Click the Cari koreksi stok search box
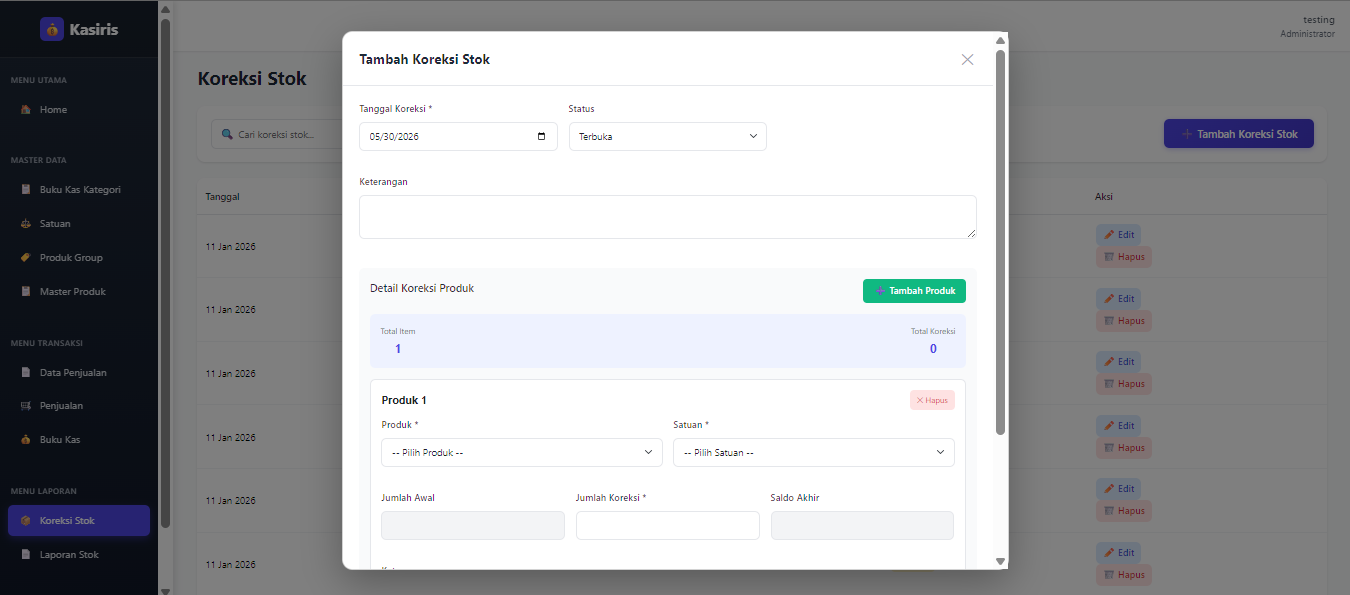The height and width of the screenshot is (595, 1350). point(275,134)
